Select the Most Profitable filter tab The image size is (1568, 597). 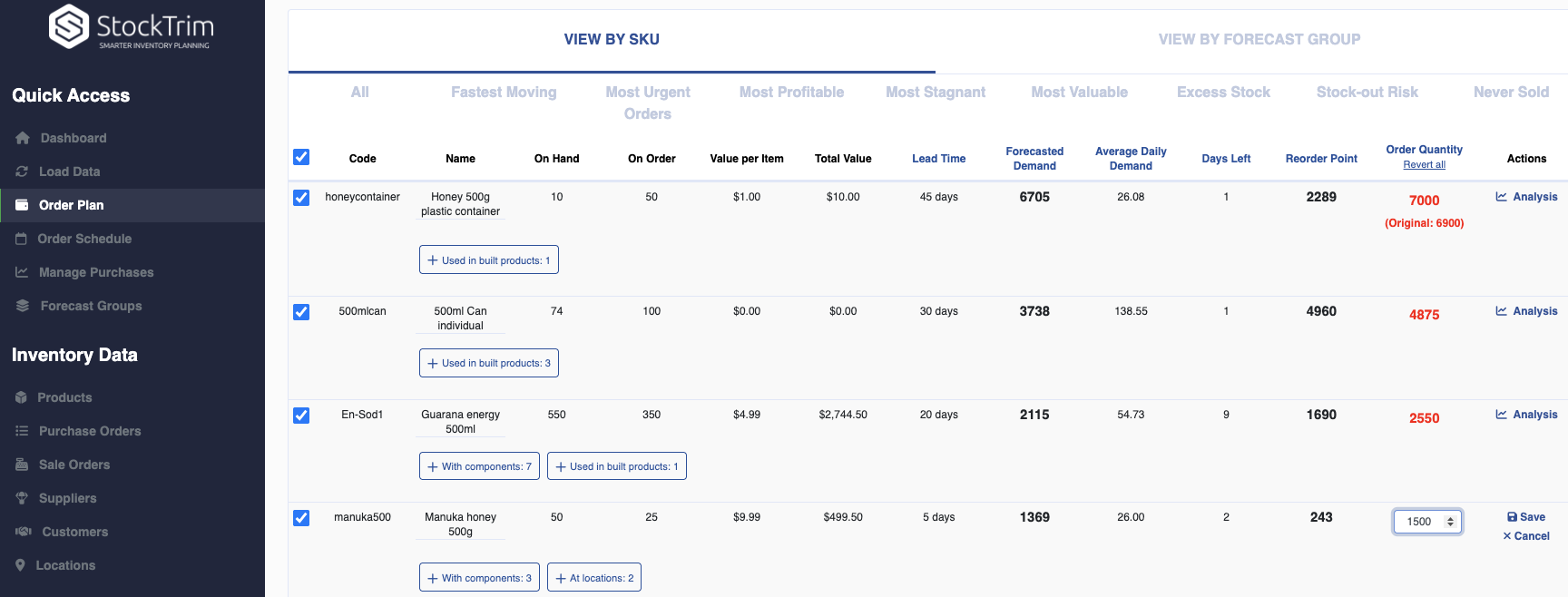(x=791, y=92)
